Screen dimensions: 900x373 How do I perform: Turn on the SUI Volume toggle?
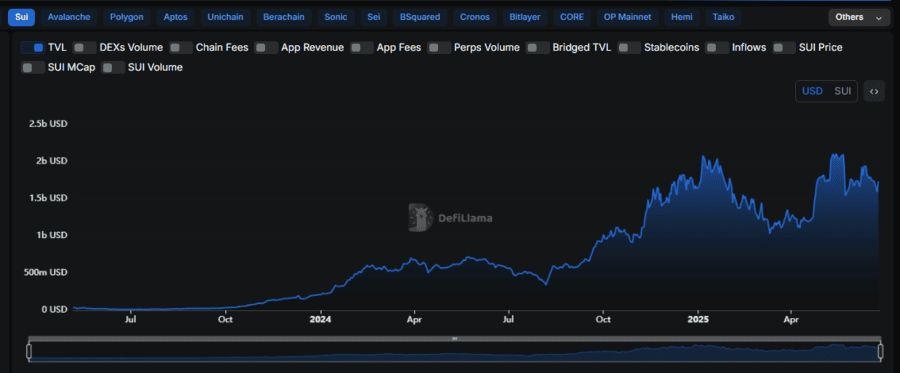tap(113, 68)
